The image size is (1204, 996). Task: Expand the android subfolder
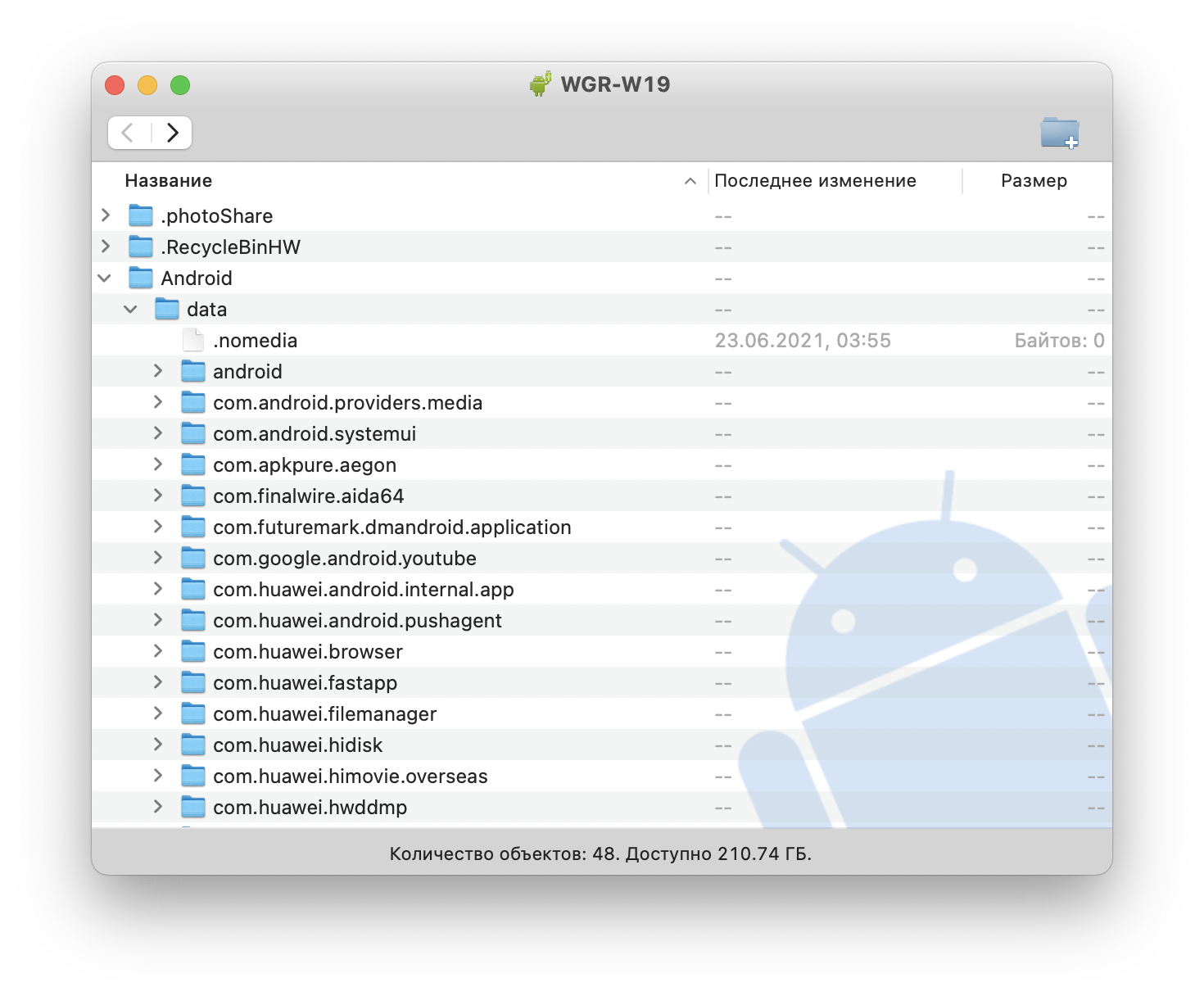(x=158, y=371)
